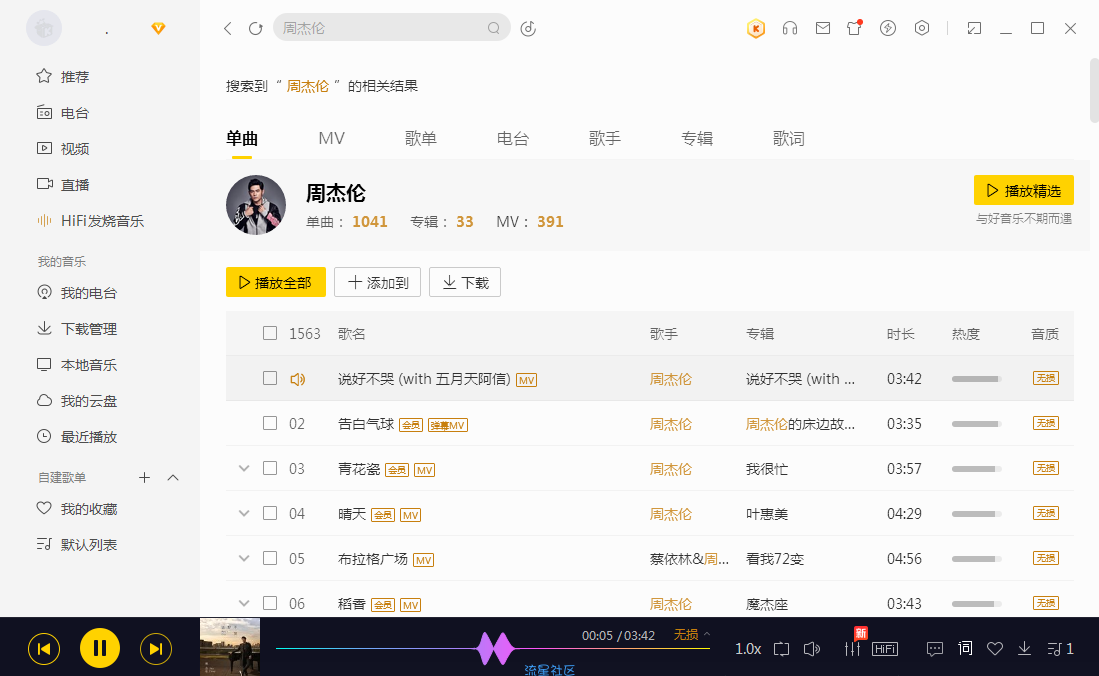Expand versions of 青花瓷
Image resolution: width=1099 pixels, height=676 pixels.
coord(244,468)
